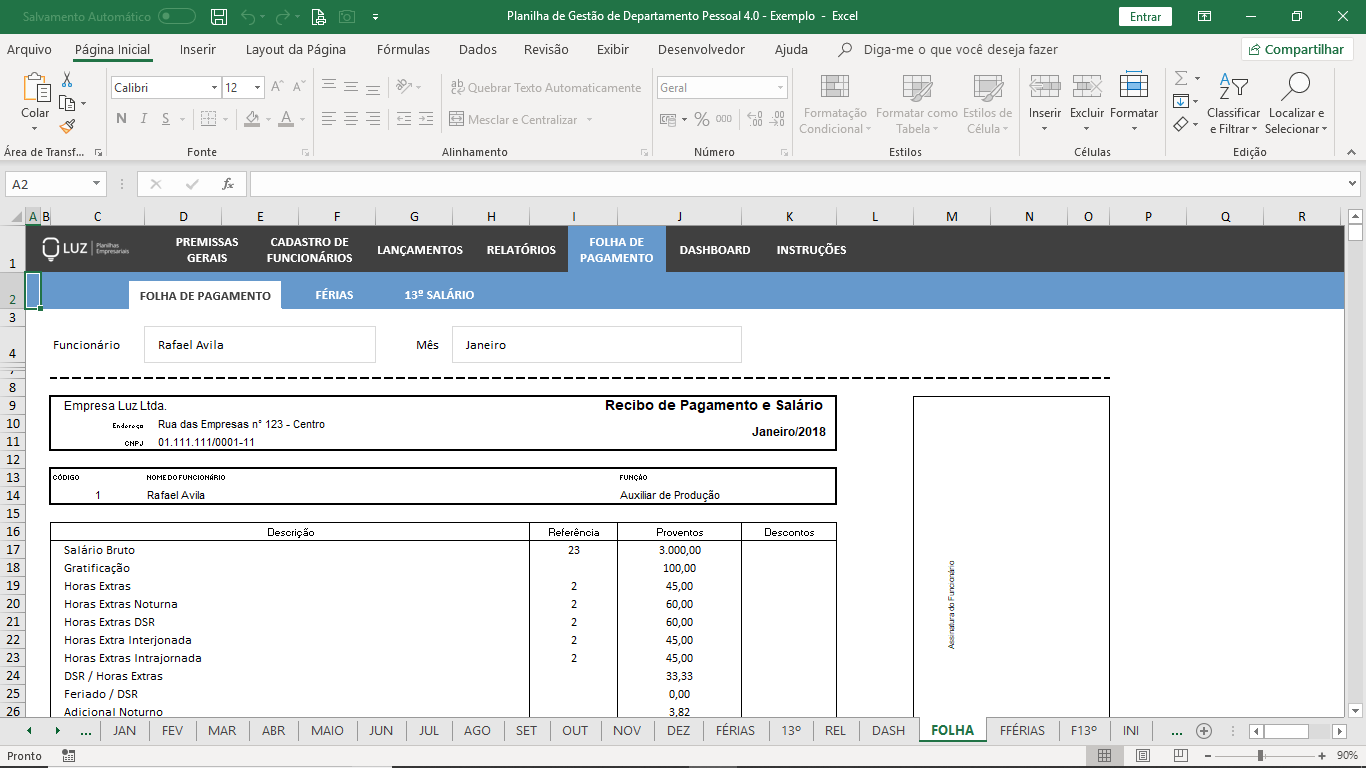The width and height of the screenshot is (1366, 768).
Task: Go to CADASTRO DE FUNCIONÁRIOS navigation link
Action: tap(309, 250)
